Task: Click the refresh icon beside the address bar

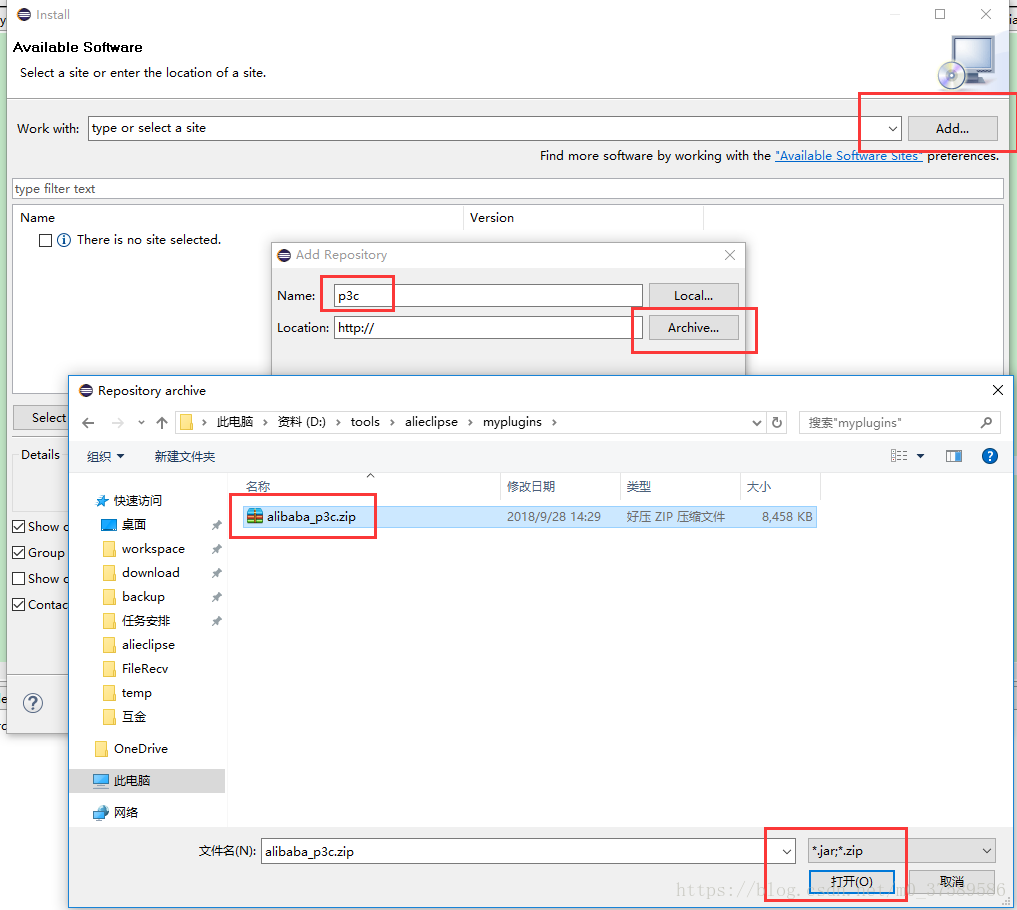Action: [777, 423]
